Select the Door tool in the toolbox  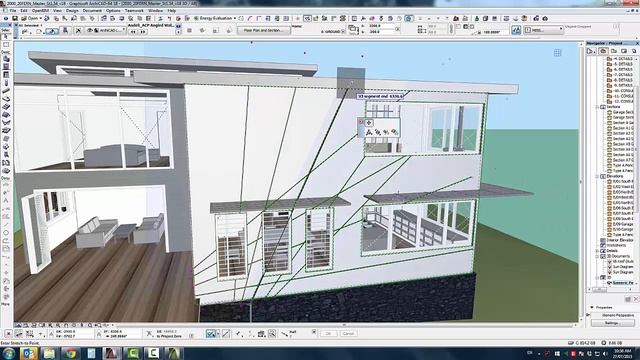(6, 66)
